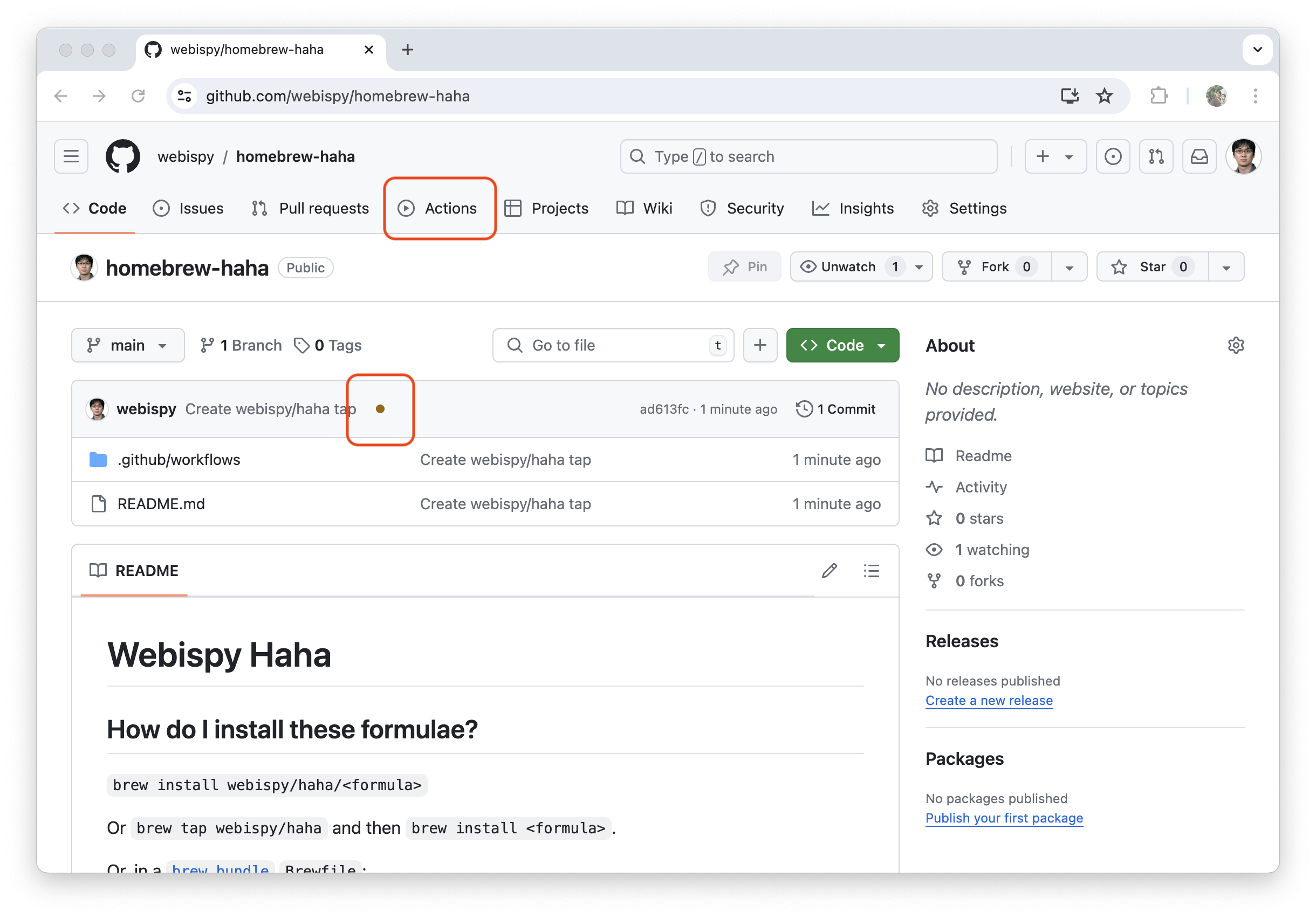This screenshot has width=1316, height=918.
Task: Open the Activity link in About
Action: [x=981, y=487]
